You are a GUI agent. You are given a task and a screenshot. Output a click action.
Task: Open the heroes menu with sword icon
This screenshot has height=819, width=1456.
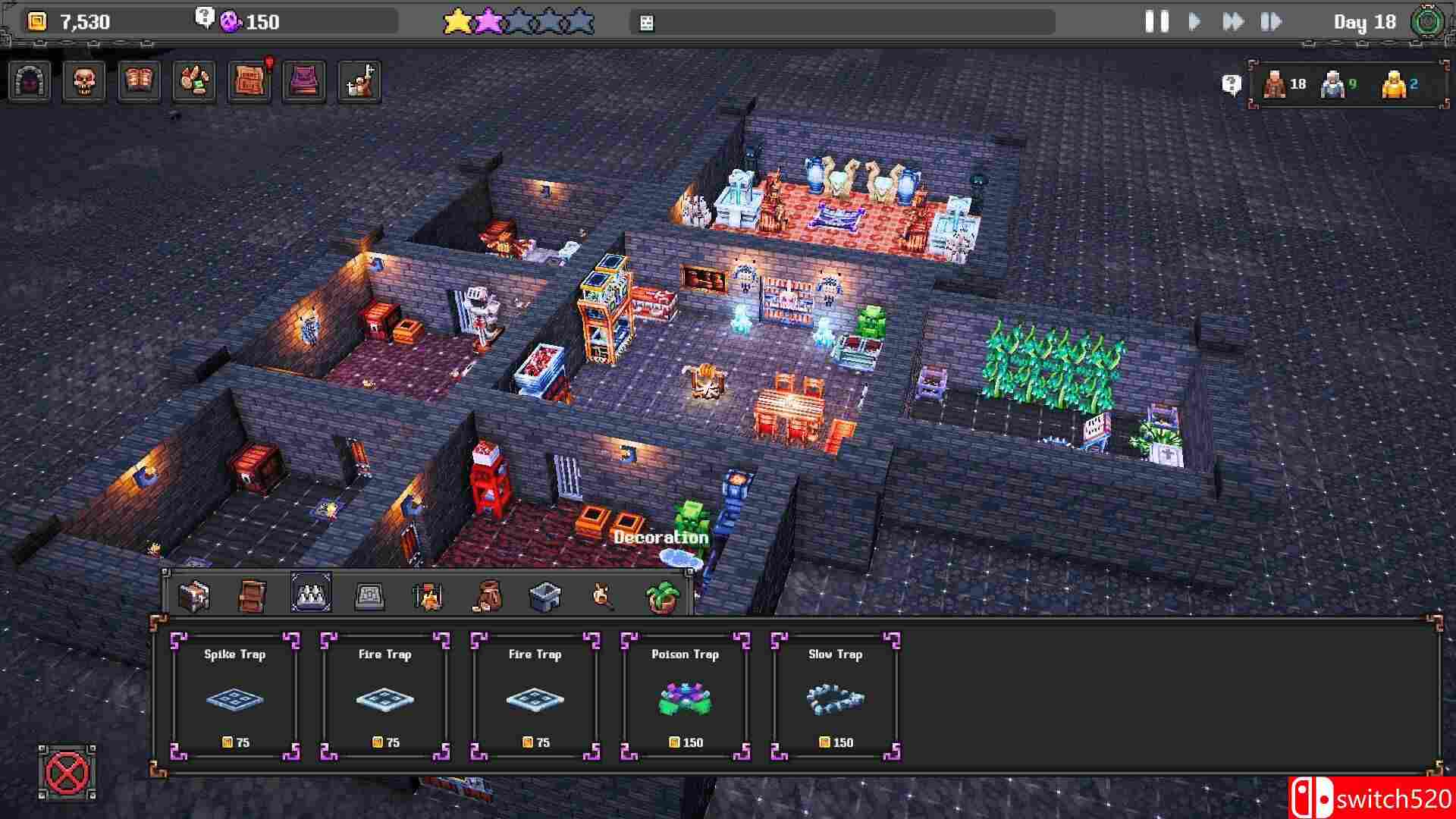coord(359,81)
